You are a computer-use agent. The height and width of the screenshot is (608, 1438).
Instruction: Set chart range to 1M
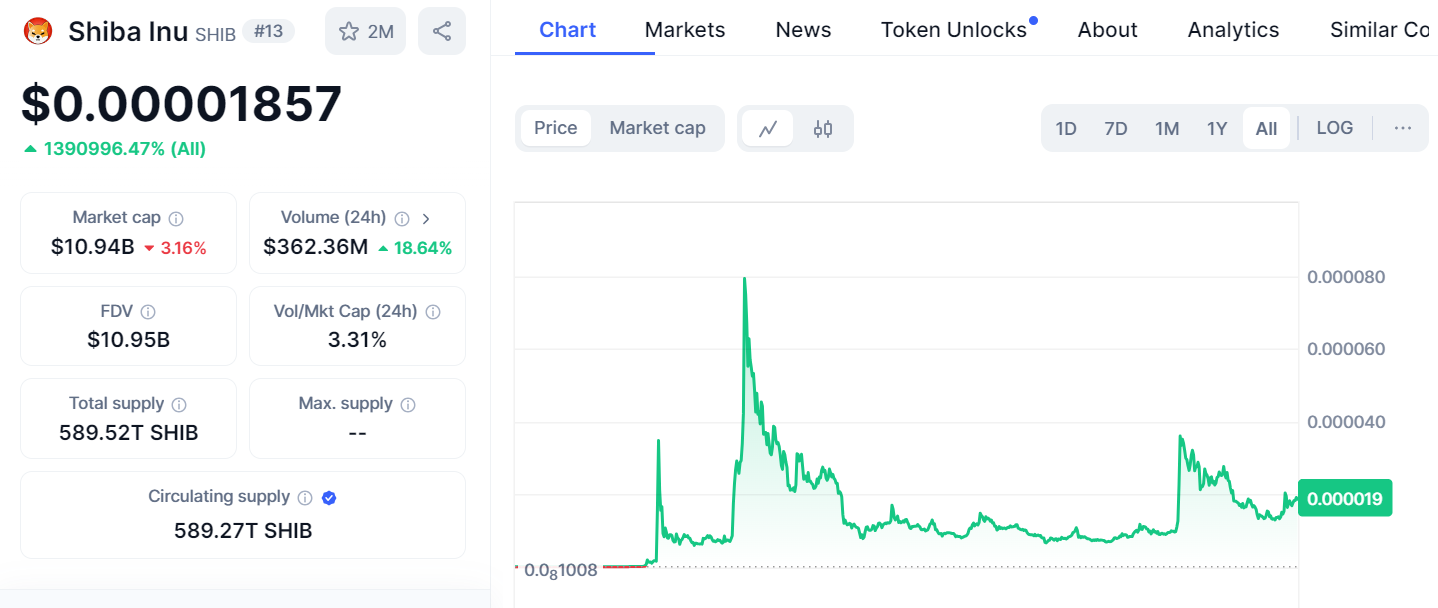click(1167, 128)
